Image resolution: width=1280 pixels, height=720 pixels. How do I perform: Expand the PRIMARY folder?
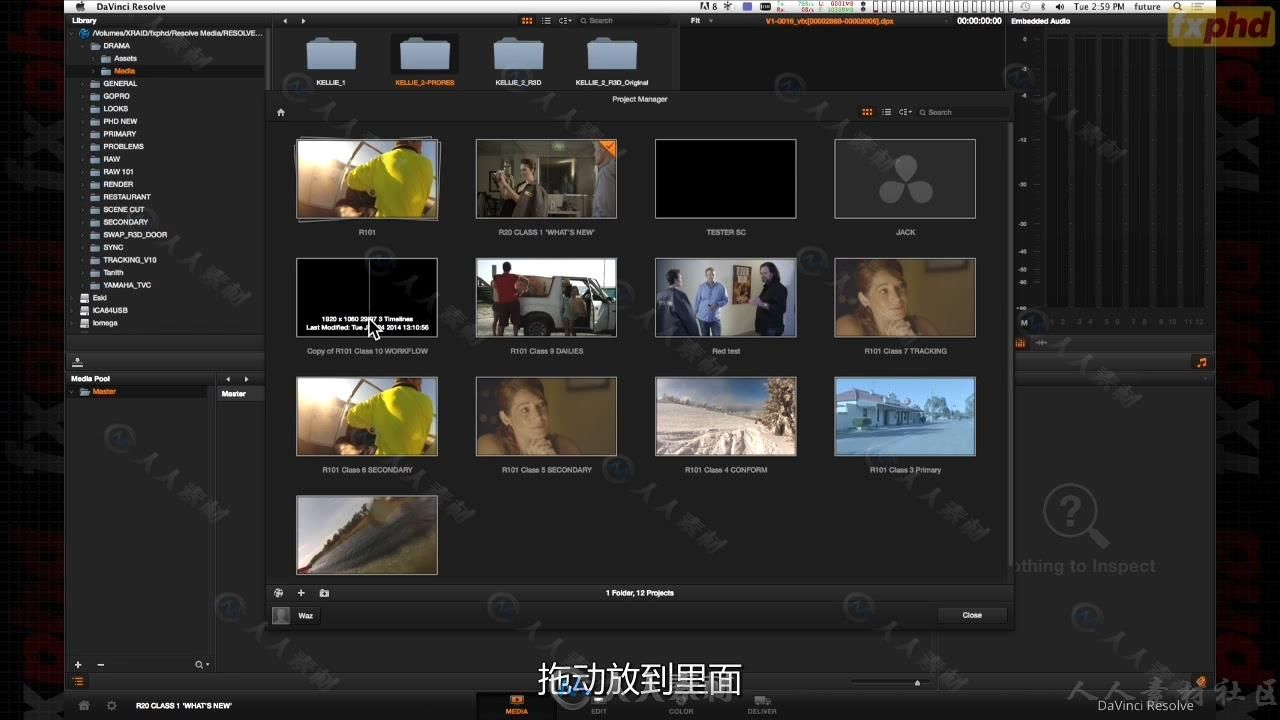click(83, 134)
